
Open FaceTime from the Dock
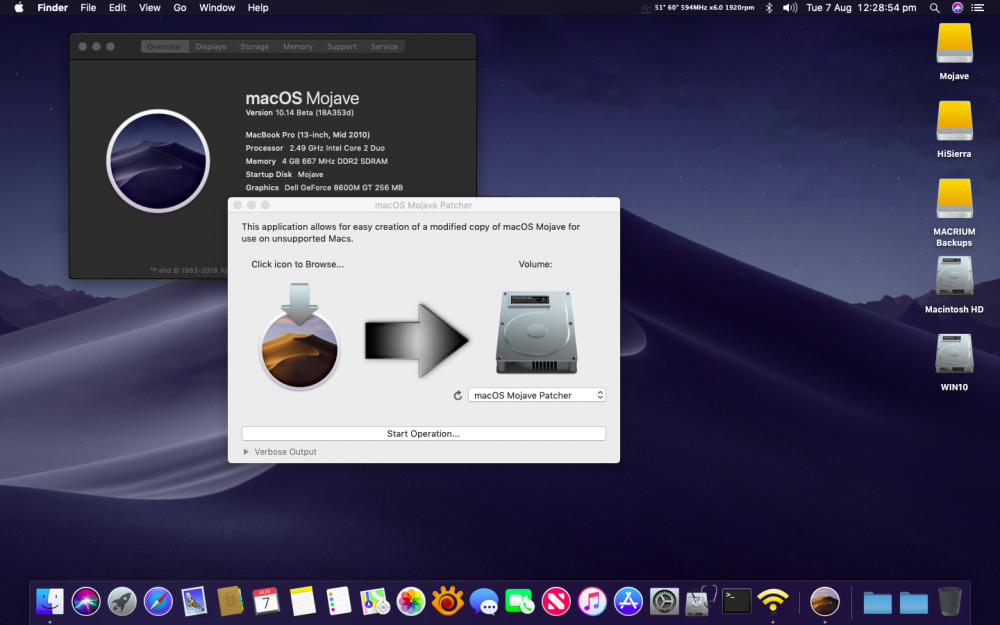point(520,601)
